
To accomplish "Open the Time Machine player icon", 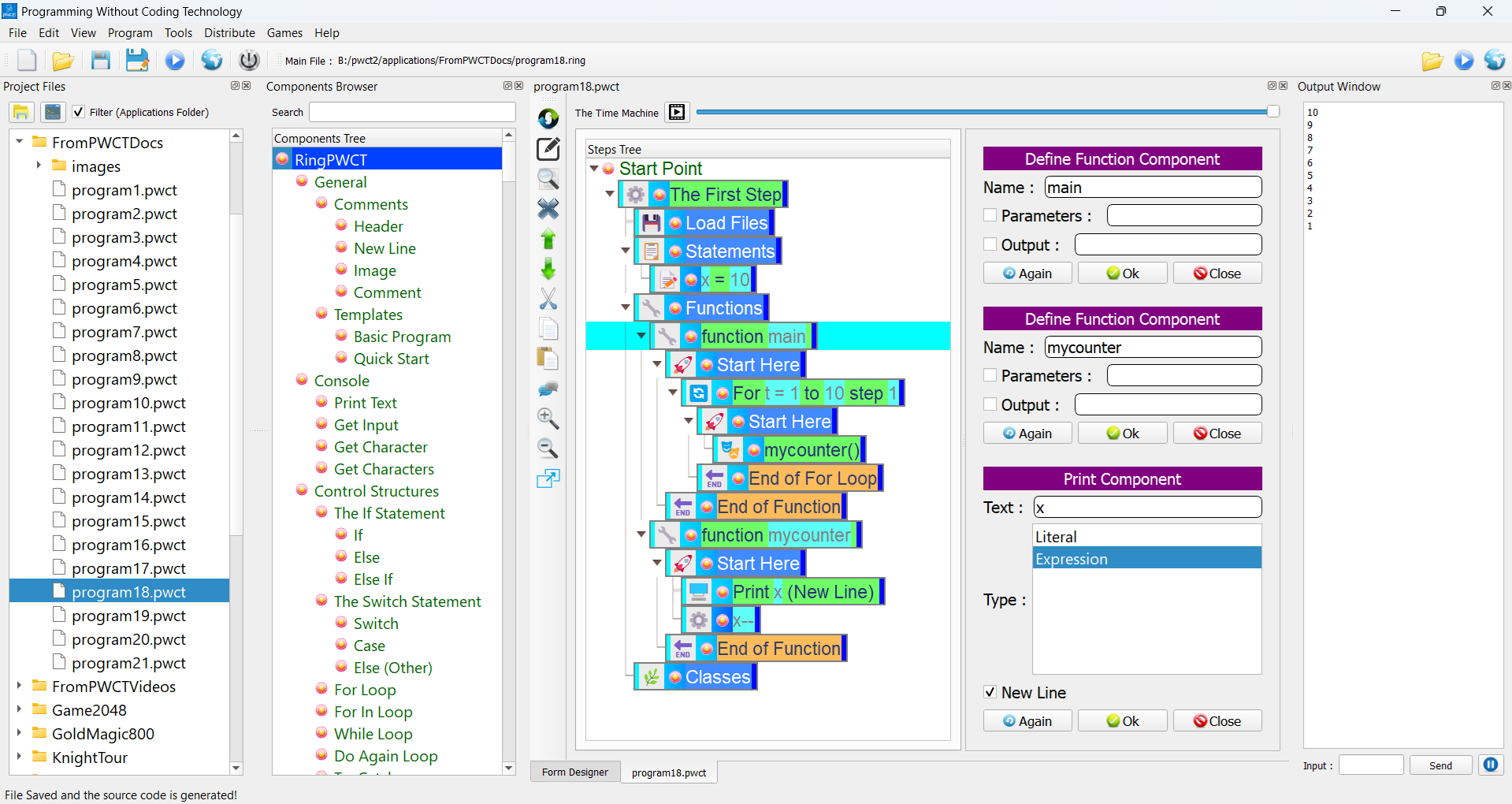I will click(676, 112).
